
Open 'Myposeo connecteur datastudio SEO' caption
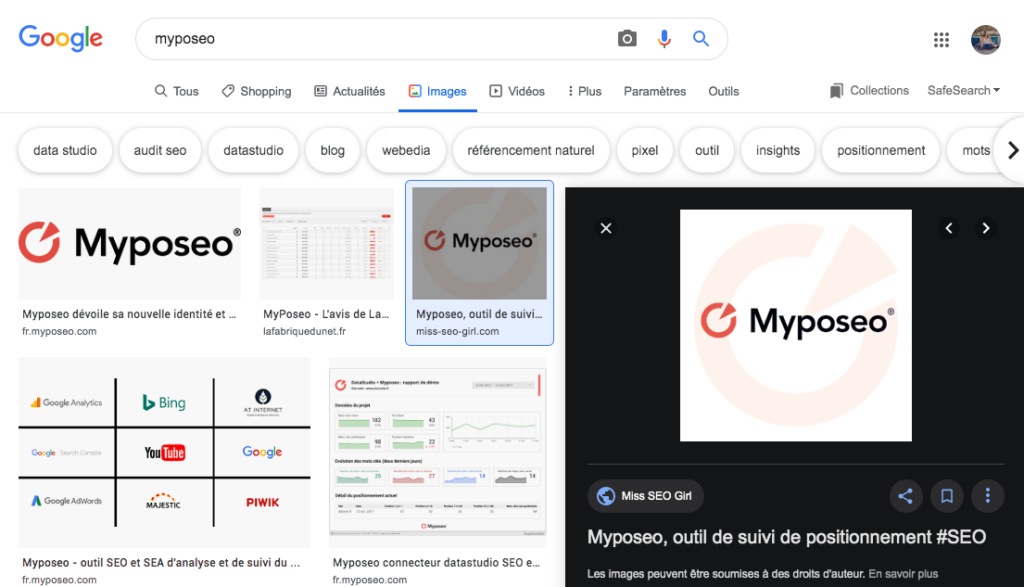click(x=436, y=563)
